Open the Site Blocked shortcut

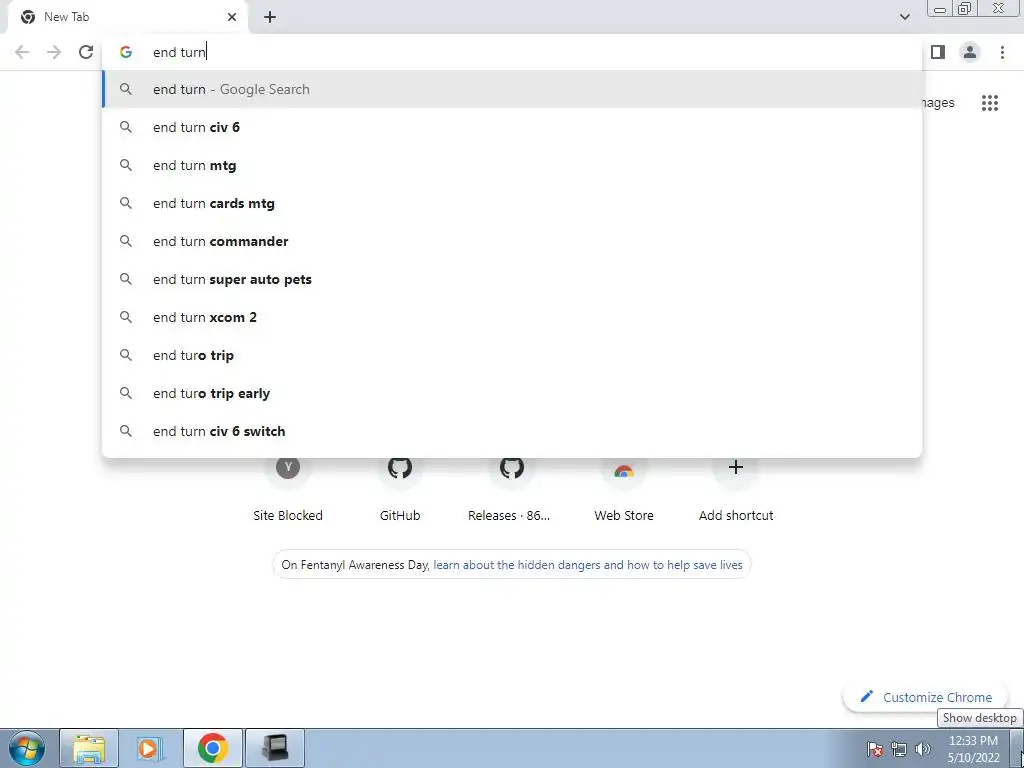click(x=288, y=490)
